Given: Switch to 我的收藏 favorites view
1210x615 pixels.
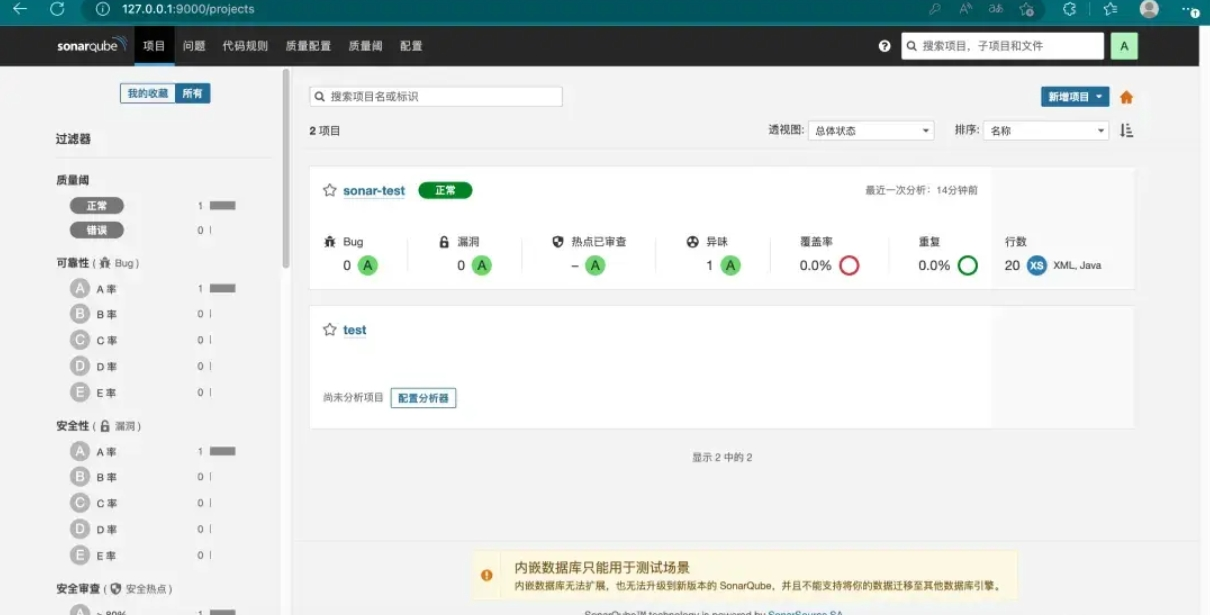Looking at the screenshot, I should (148, 93).
